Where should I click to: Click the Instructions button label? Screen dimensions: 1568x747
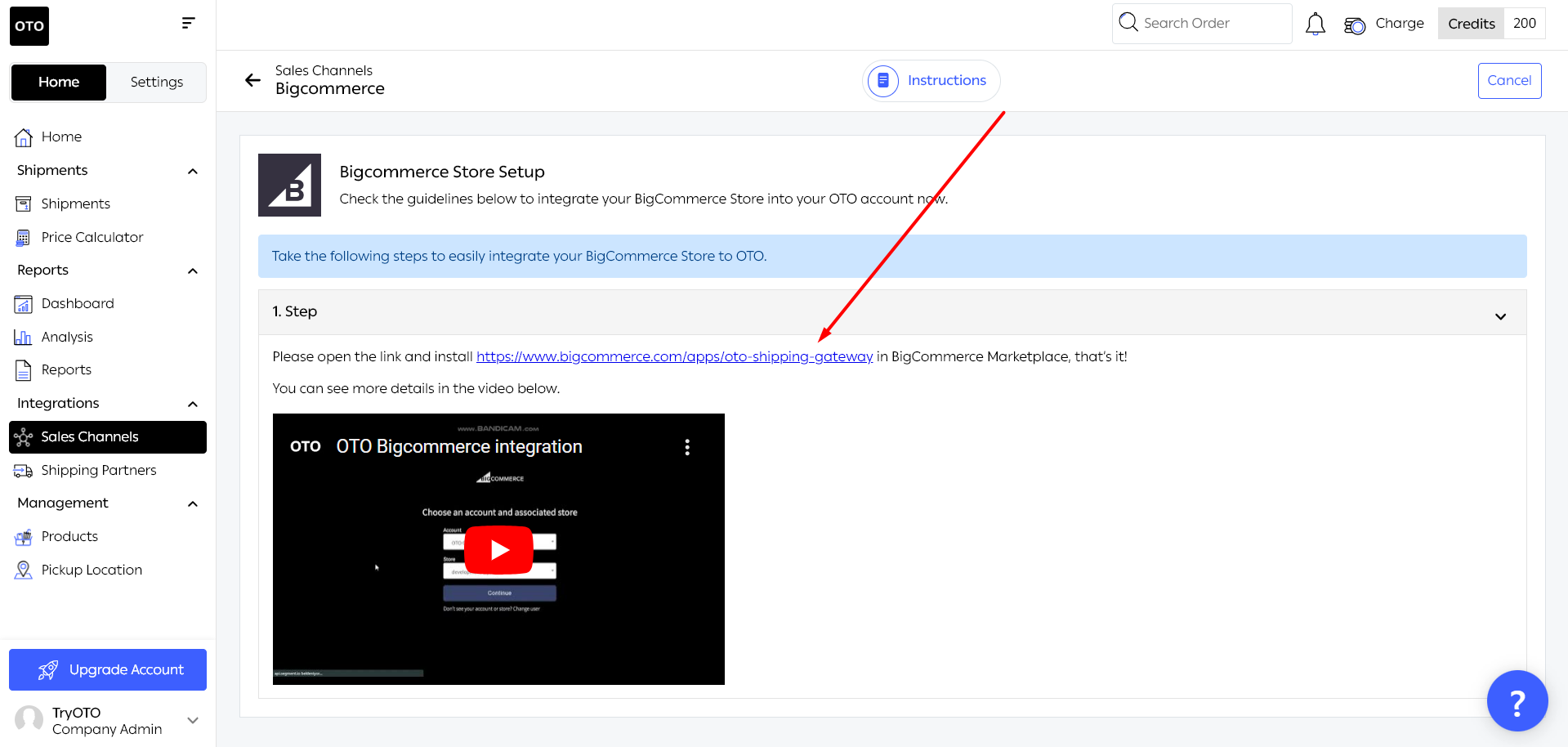point(946,81)
